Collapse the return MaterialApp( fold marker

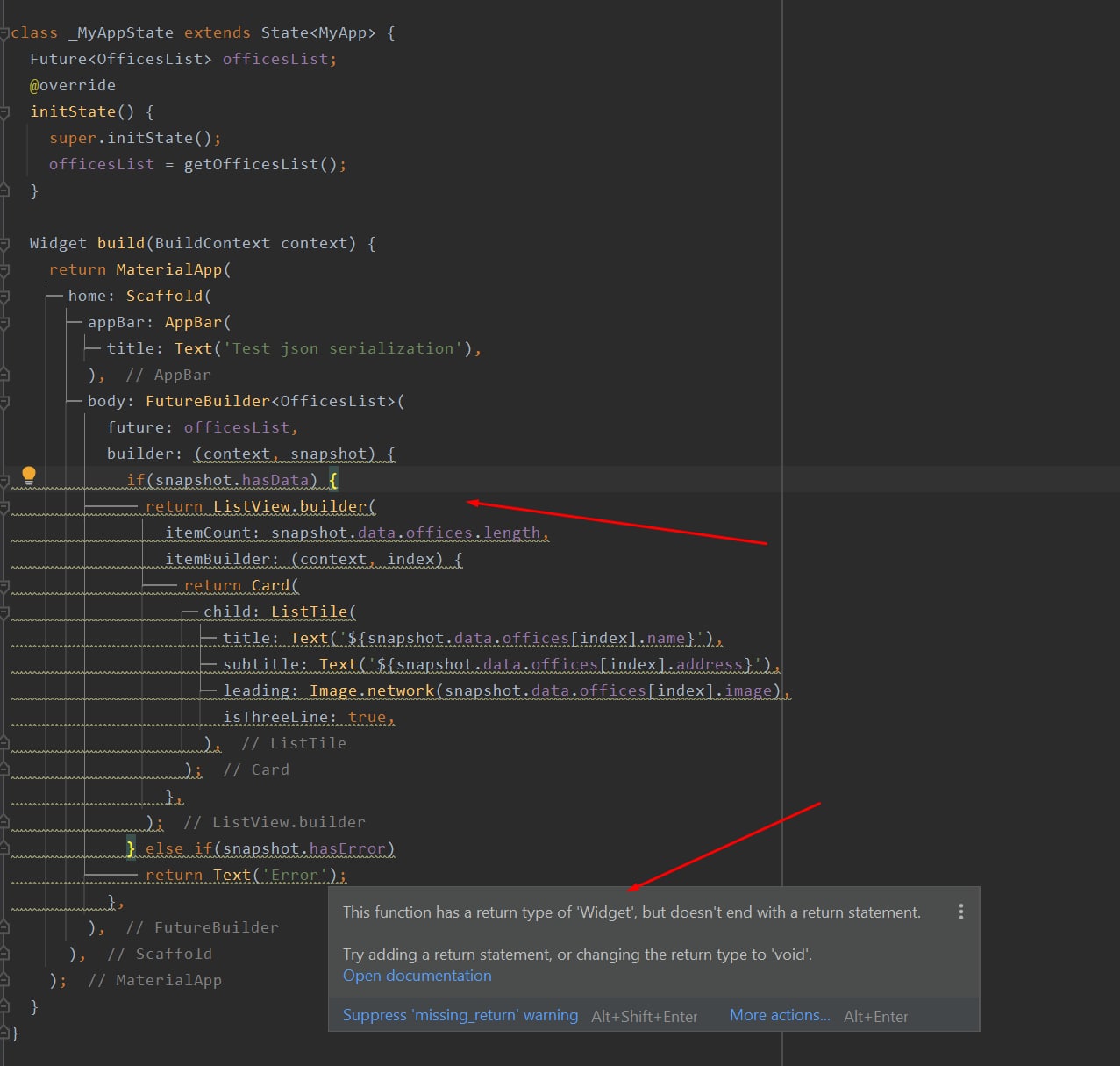[4, 270]
